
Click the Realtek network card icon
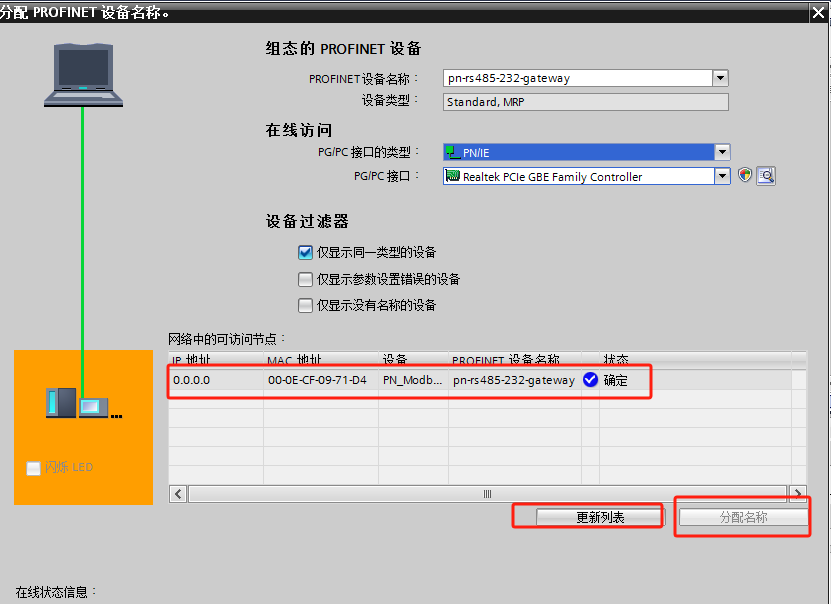pyautogui.click(x=452, y=175)
